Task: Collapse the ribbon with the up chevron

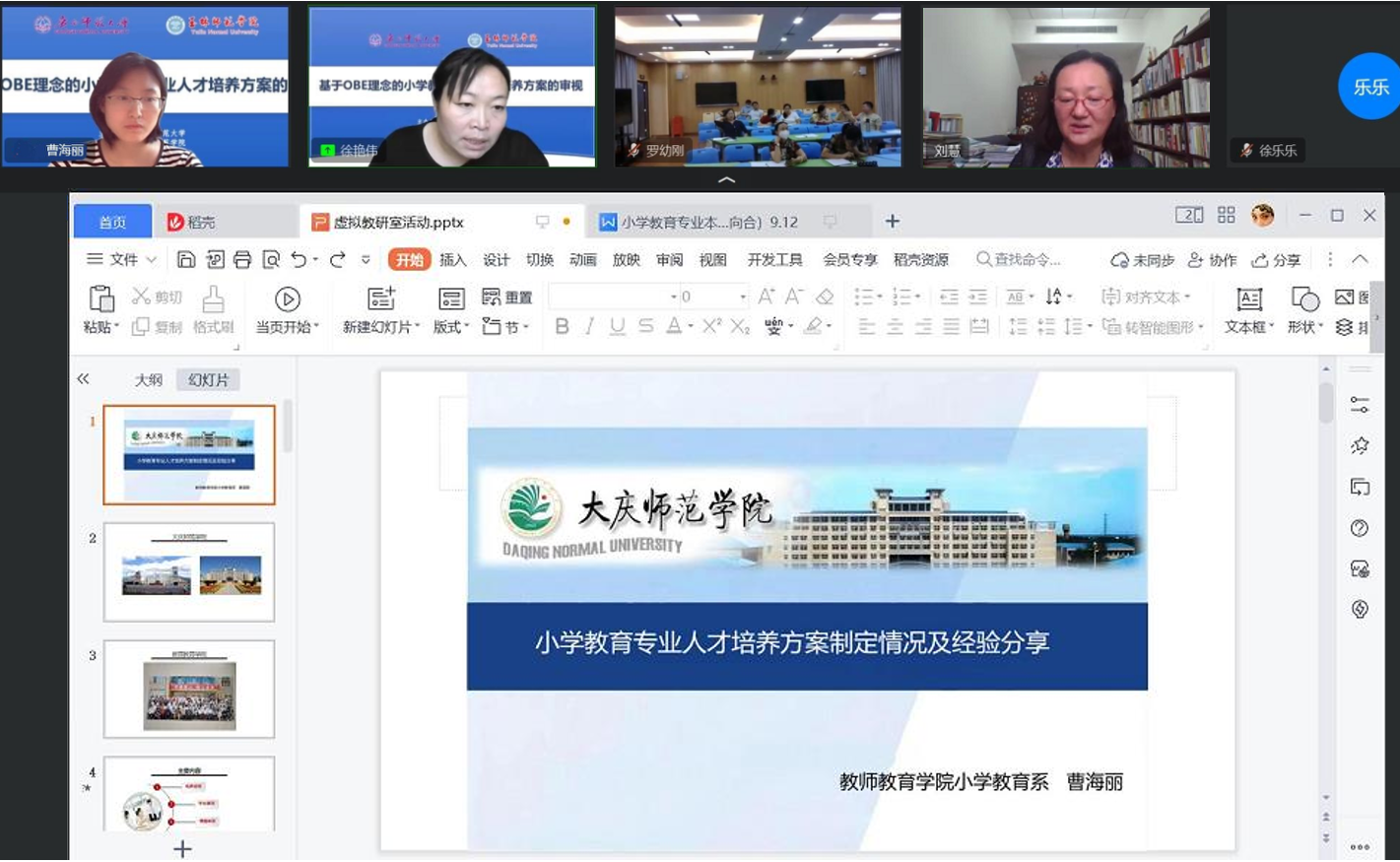Action: 1360,259
